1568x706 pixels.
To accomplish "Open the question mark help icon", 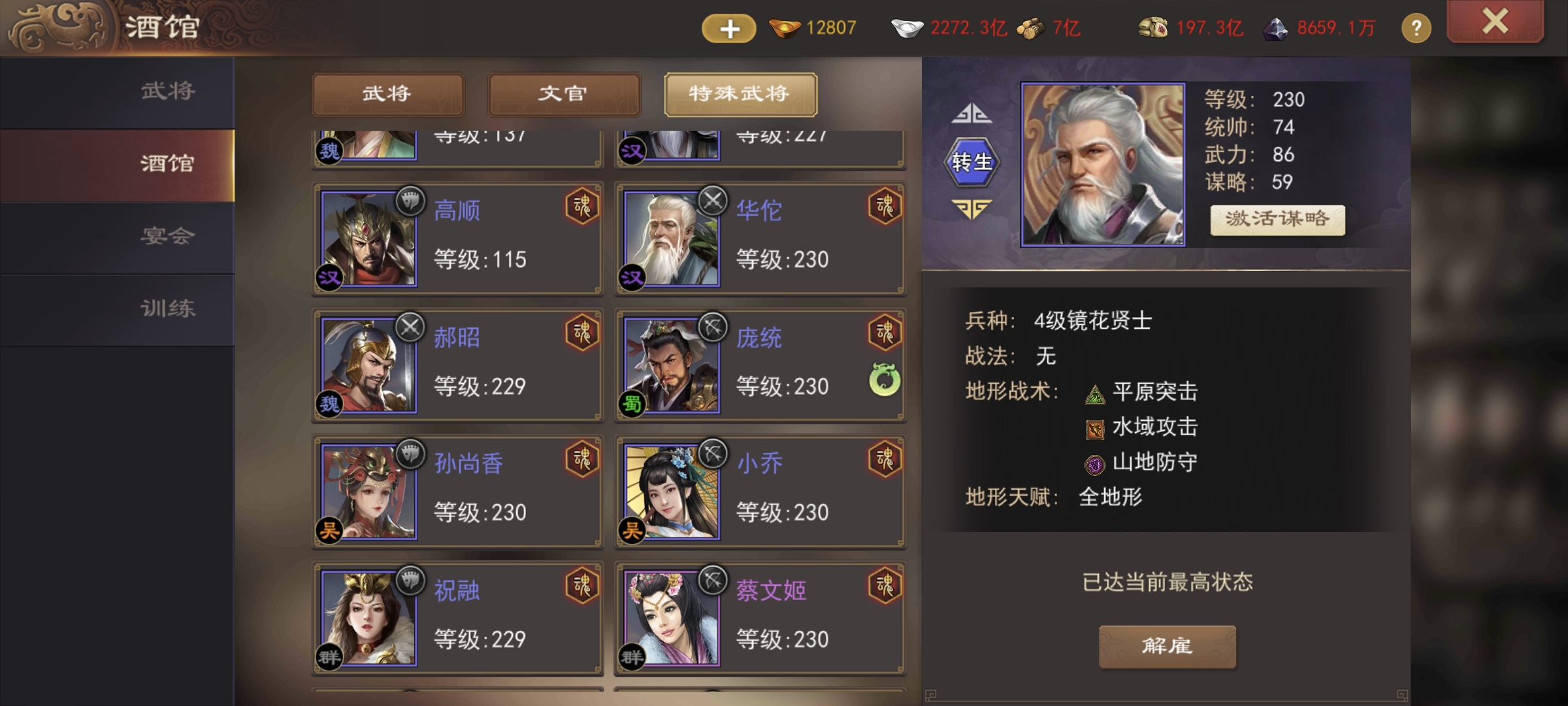I will pyautogui.click(x=1416, y=28).
